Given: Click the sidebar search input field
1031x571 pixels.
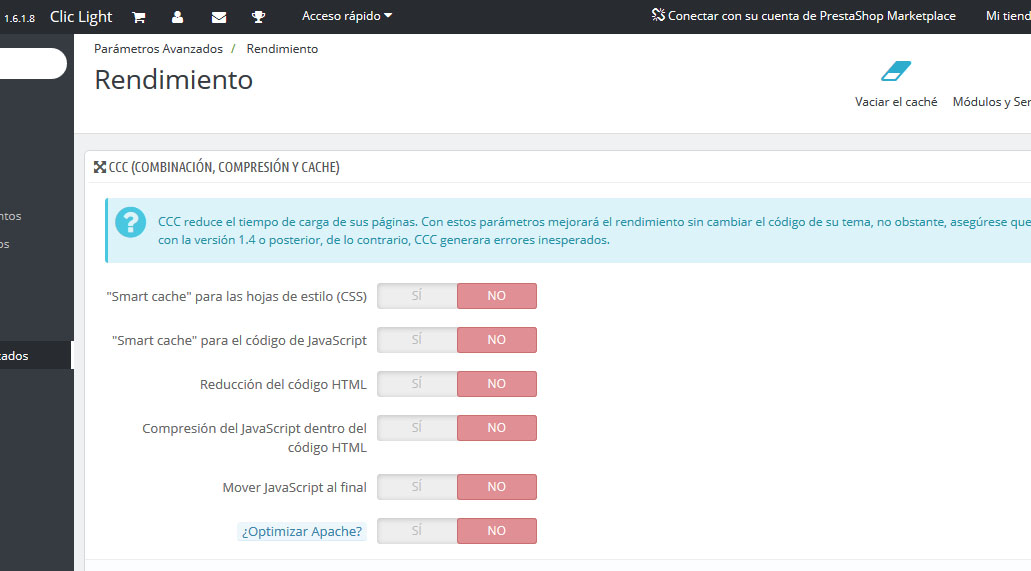Looking at the screenshot, I should click(33, 64).
